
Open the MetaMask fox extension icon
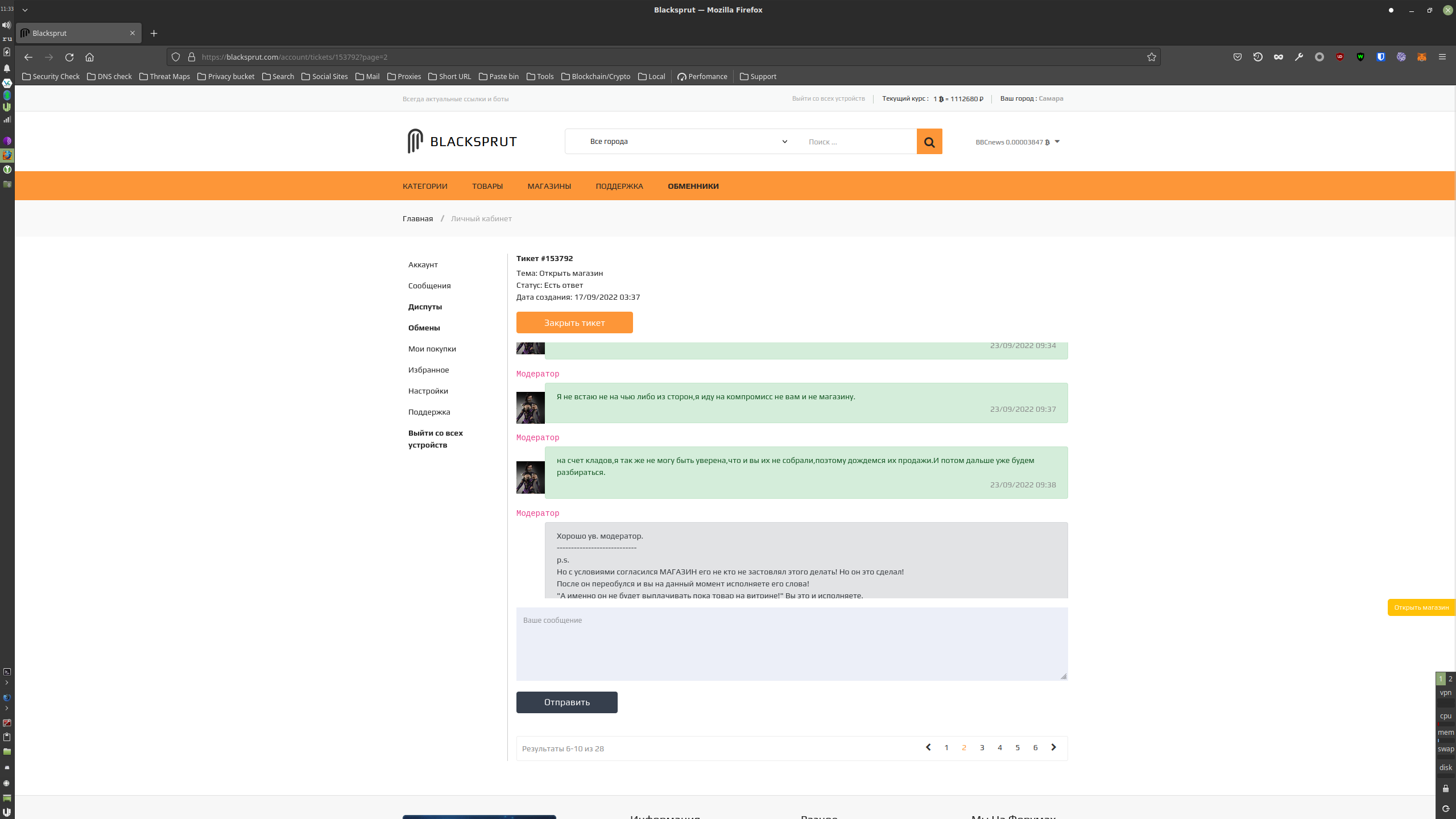point(1421,57)
